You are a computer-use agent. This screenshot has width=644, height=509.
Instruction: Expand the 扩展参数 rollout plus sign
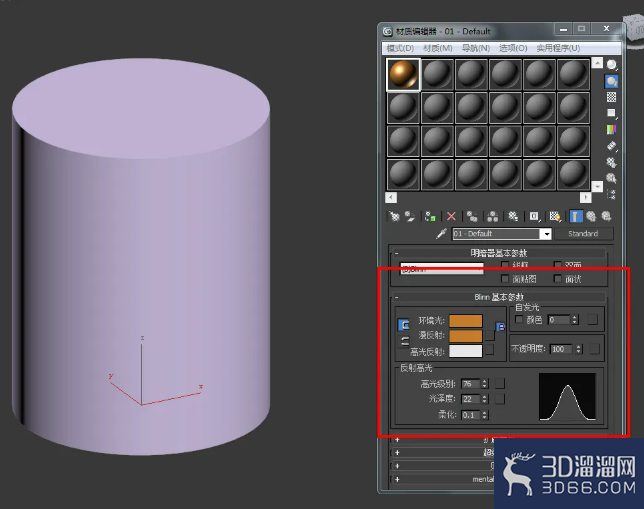click(x=397, y=440)
